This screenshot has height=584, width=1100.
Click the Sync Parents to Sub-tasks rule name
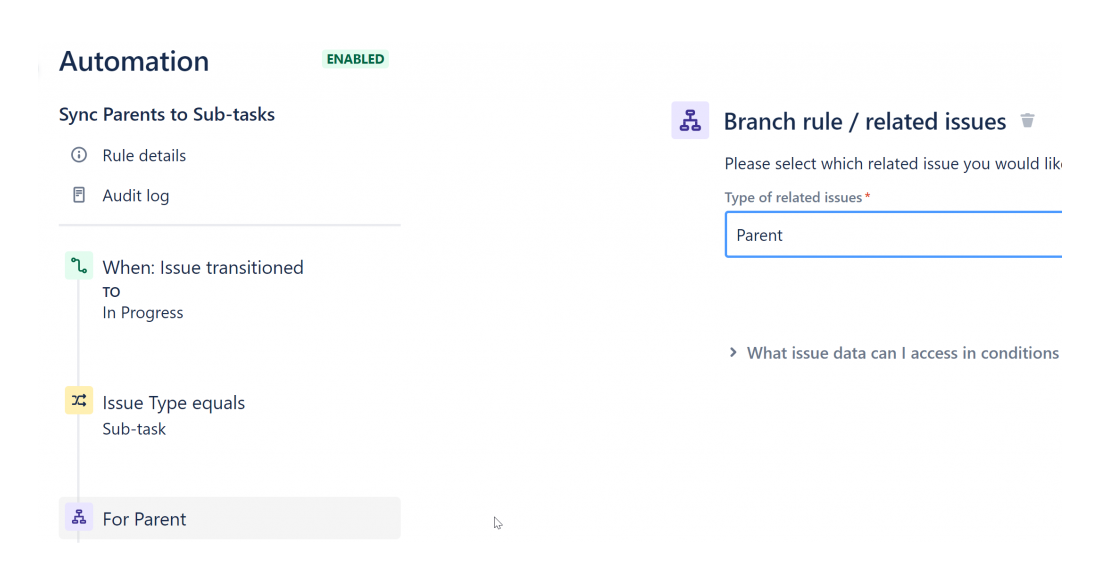point(167,114)
